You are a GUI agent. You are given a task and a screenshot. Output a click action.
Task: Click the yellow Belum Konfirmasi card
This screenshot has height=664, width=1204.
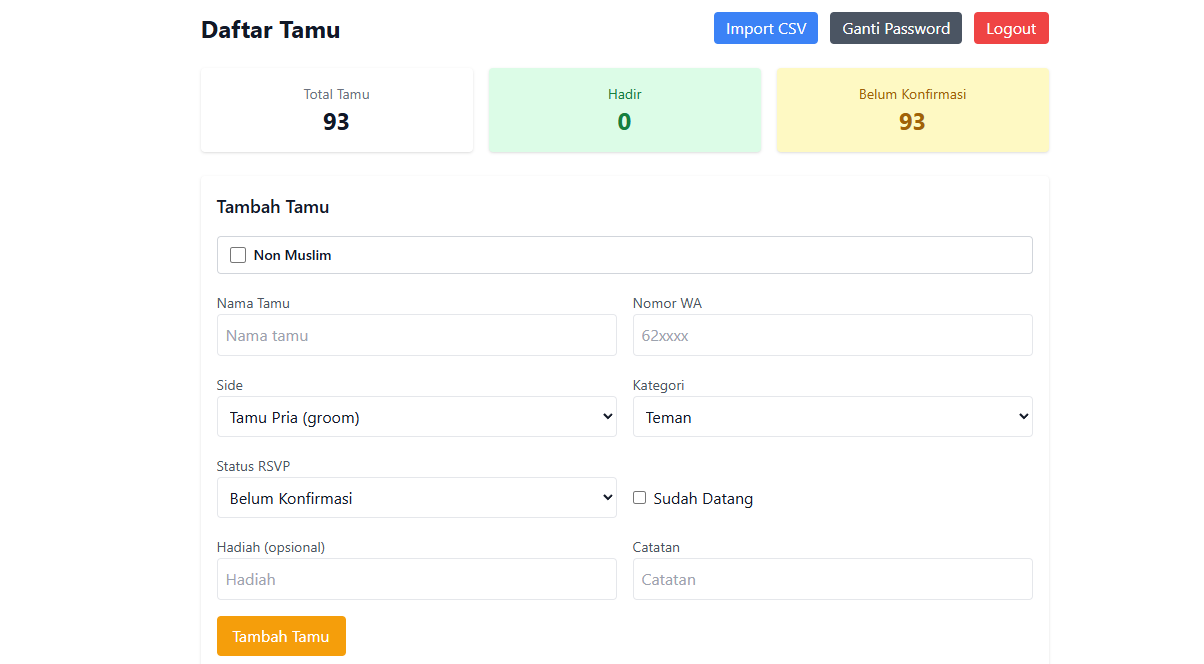click(x=912, y=110)
